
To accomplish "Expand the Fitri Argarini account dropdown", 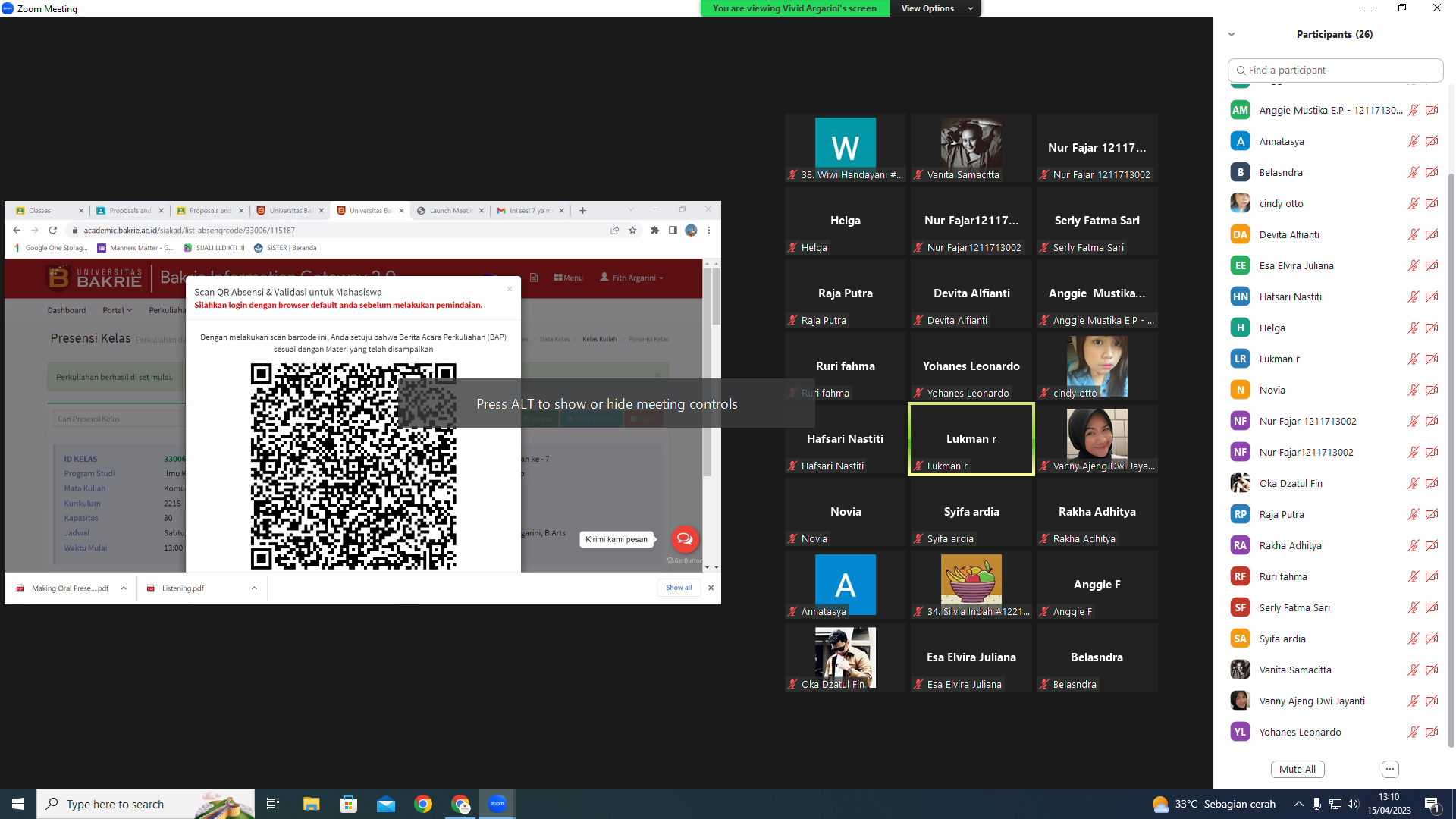I will pyautogui.click(x=632, y=278).
